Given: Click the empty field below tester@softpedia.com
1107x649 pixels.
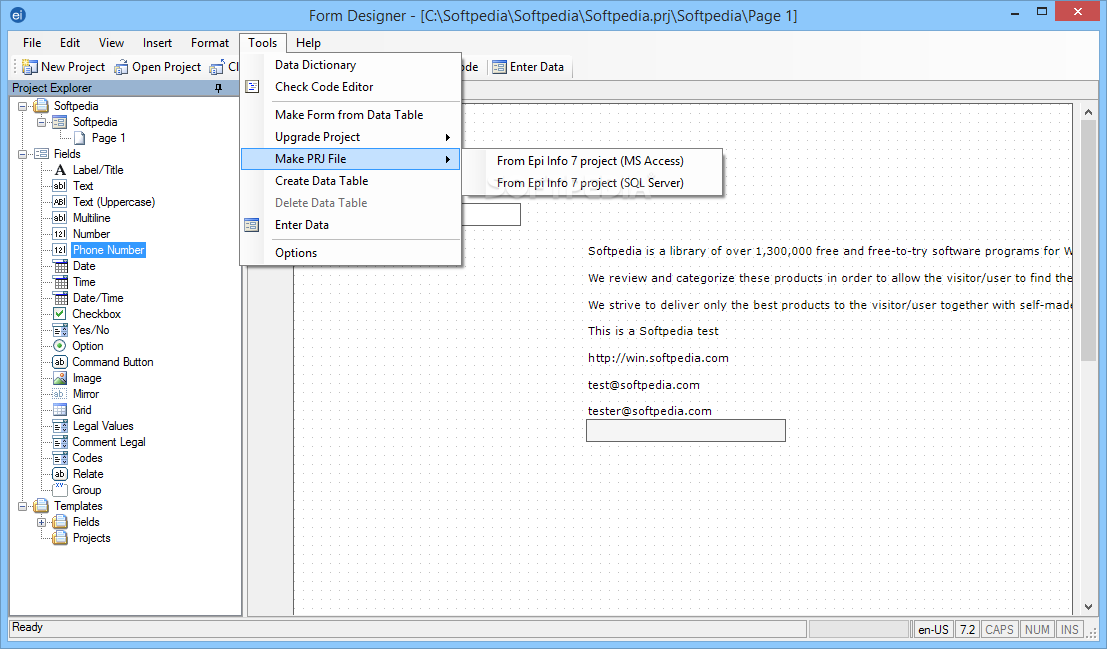Looking at the screenshot, I should pos(686,431).
